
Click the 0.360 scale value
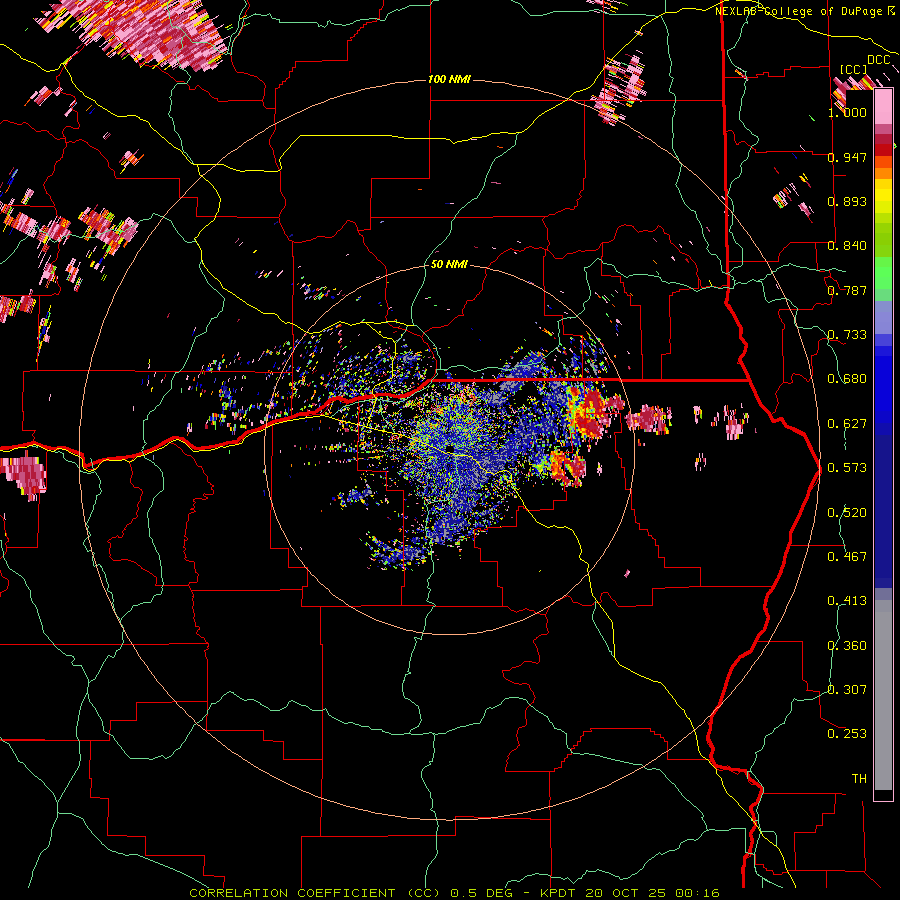click(847, 646)
